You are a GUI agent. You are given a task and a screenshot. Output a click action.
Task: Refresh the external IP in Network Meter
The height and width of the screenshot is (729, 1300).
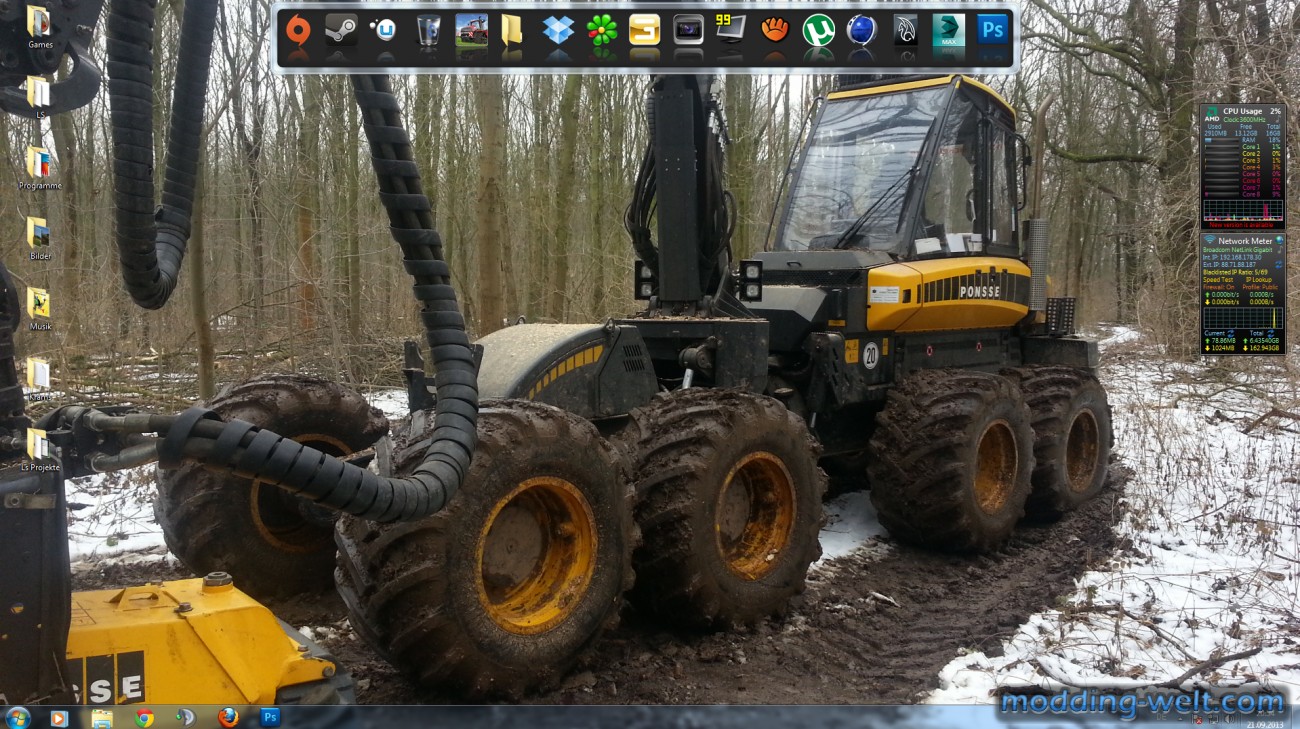(x=1279, y=264)
